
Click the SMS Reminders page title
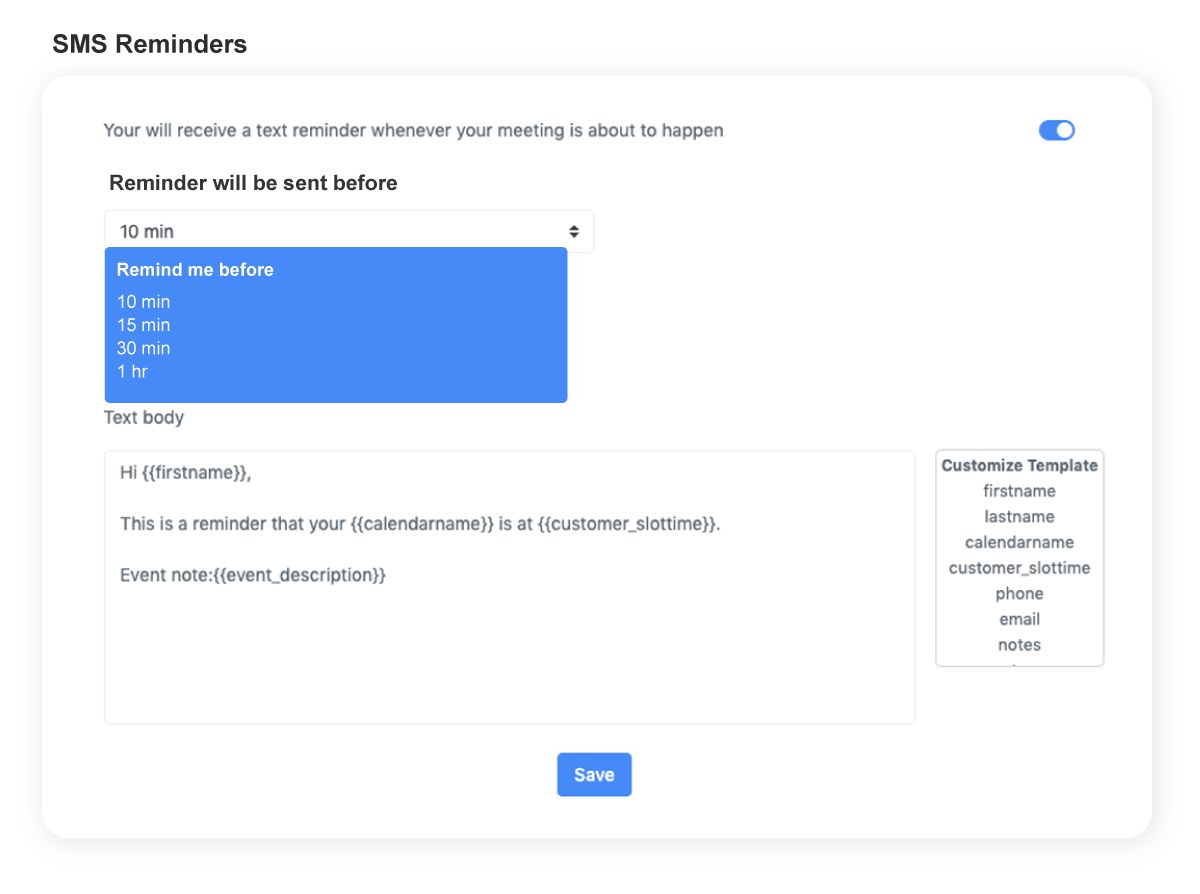pos(151,43)
